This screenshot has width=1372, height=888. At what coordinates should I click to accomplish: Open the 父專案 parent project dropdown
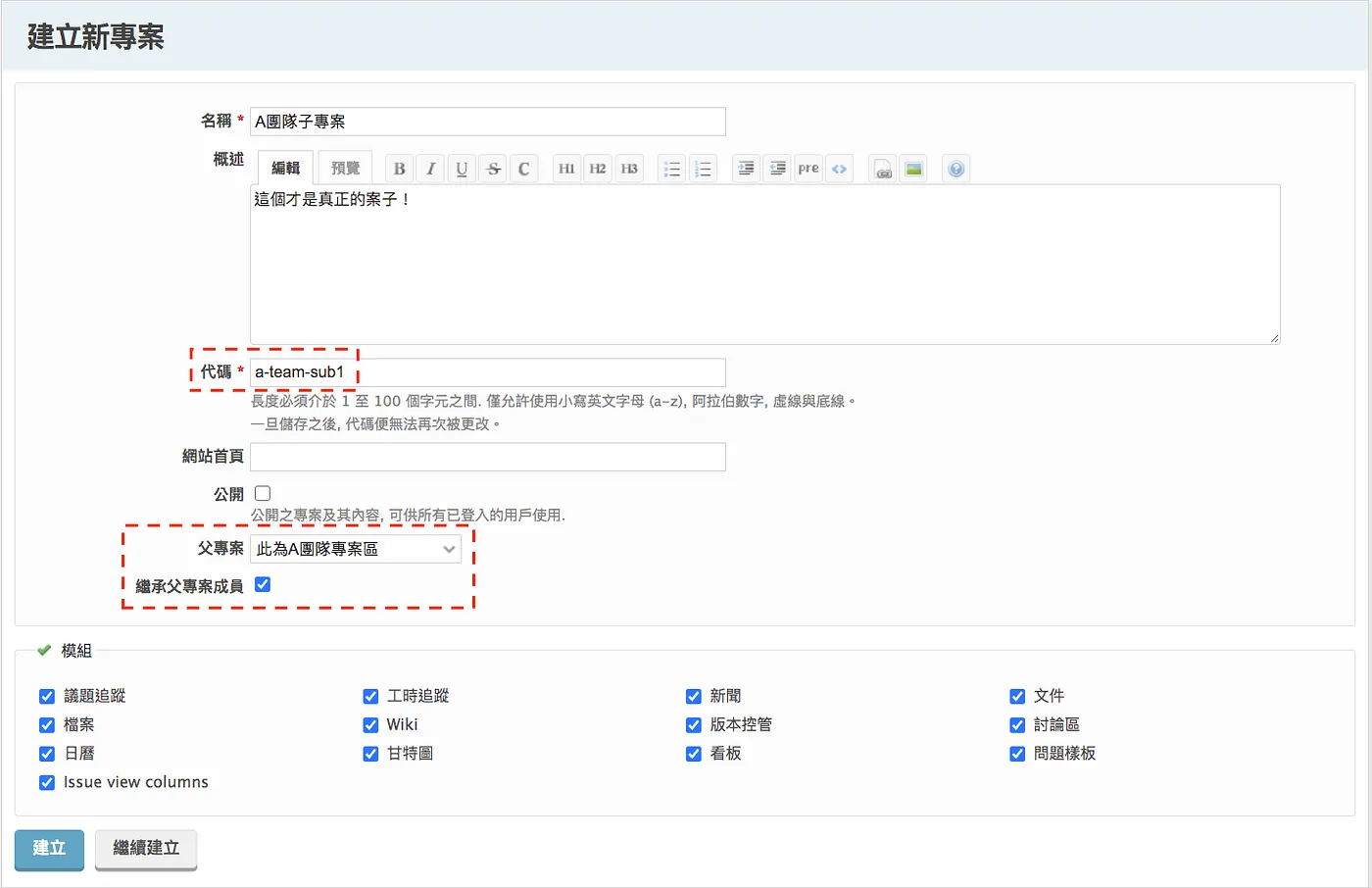[356, 549]
